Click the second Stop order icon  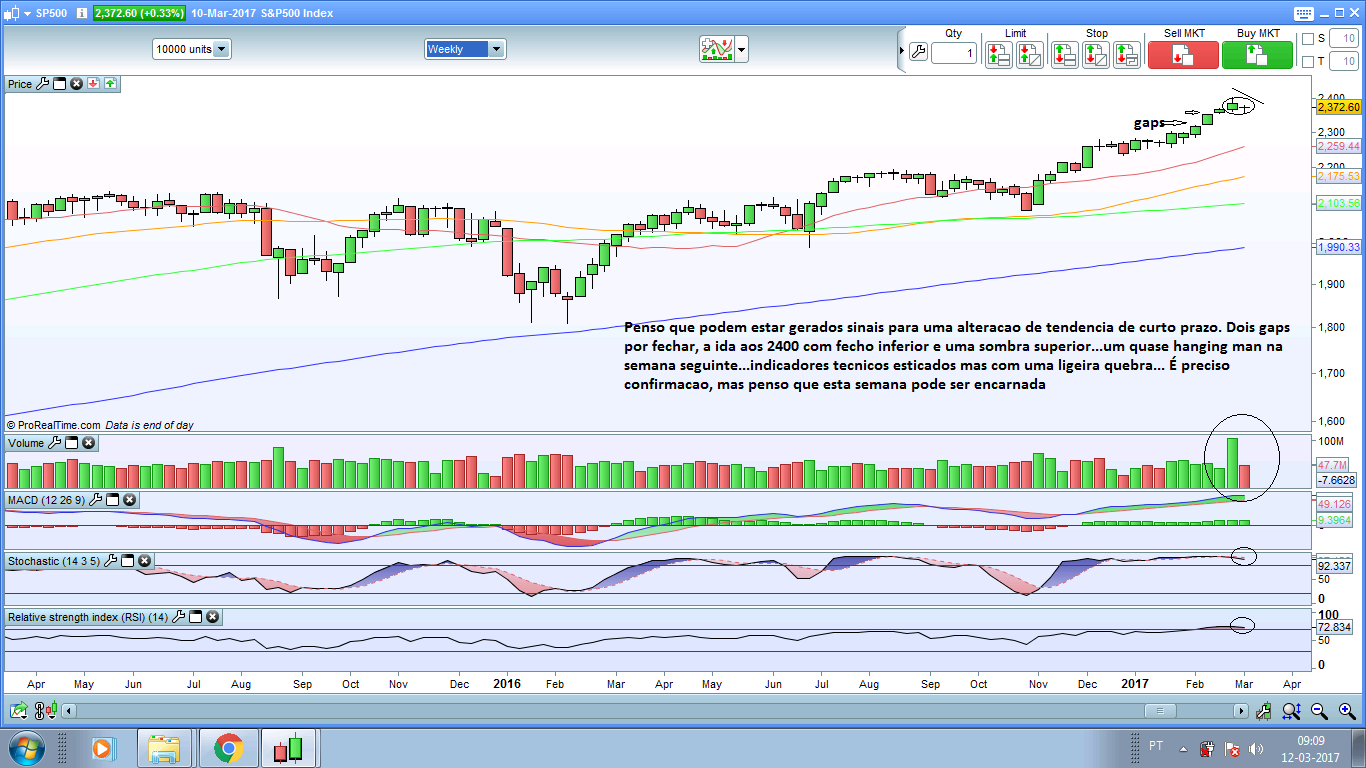point(1096,54)
